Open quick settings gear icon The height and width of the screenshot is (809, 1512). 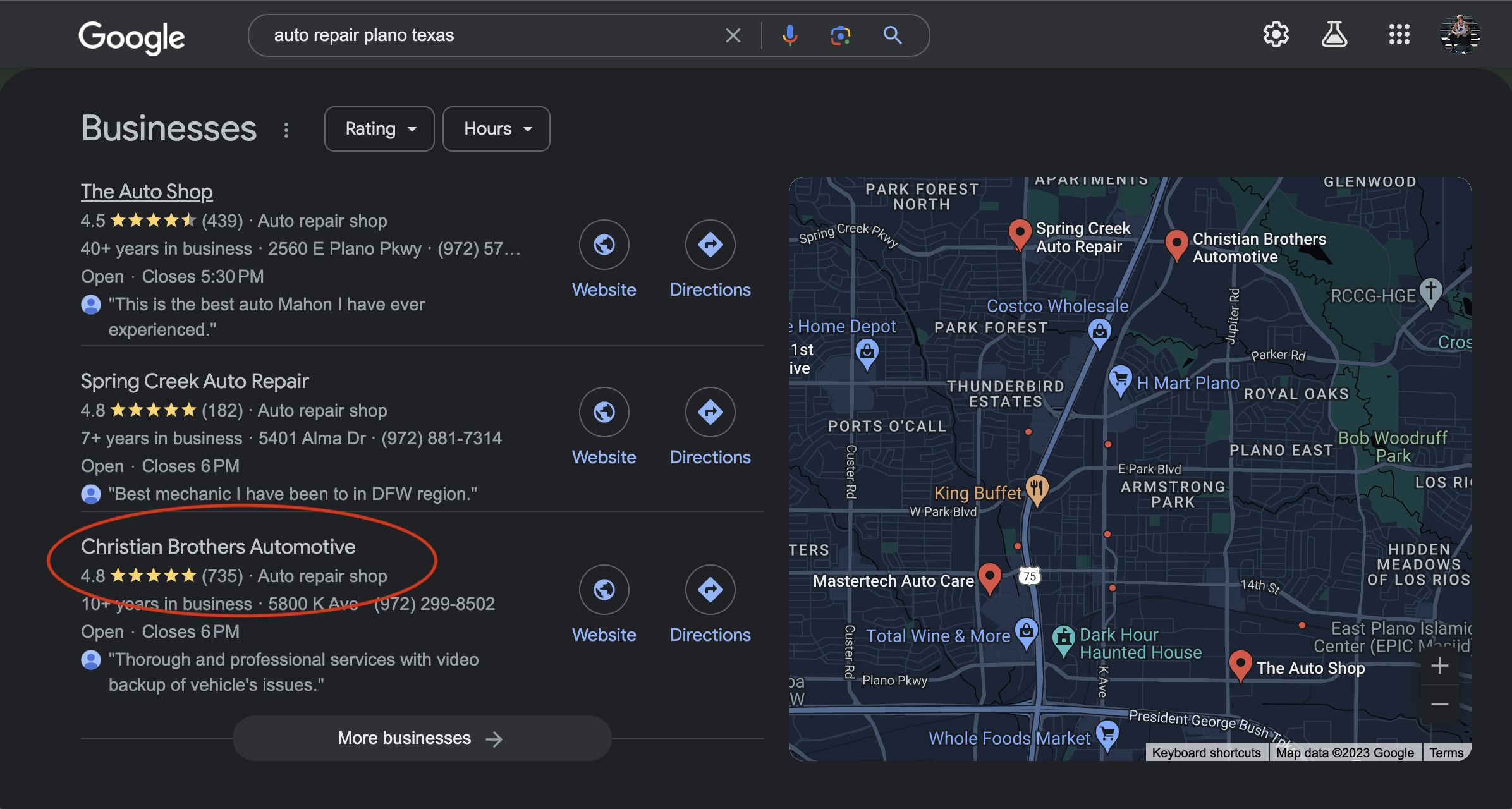click(1276, 34)
